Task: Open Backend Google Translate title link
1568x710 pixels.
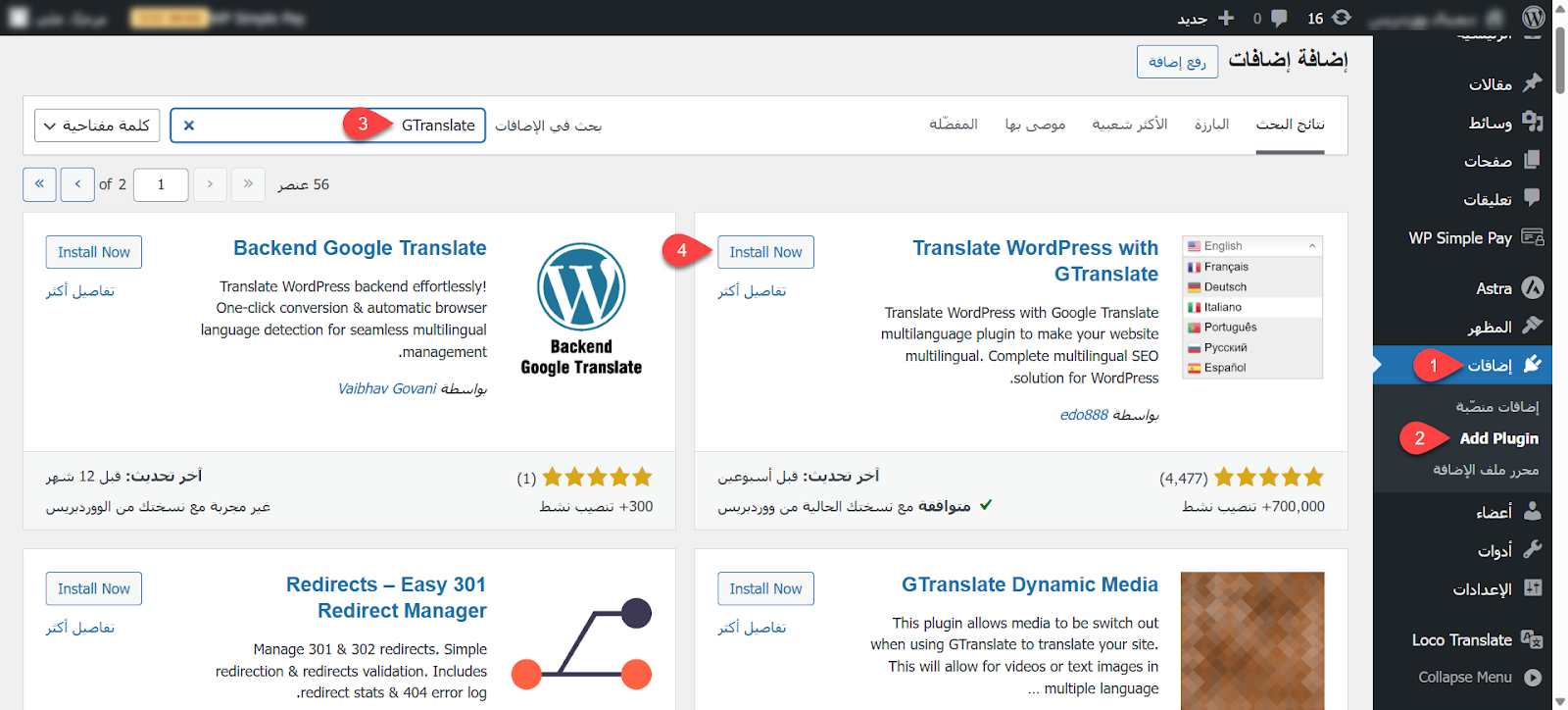Action: point(360,248)
